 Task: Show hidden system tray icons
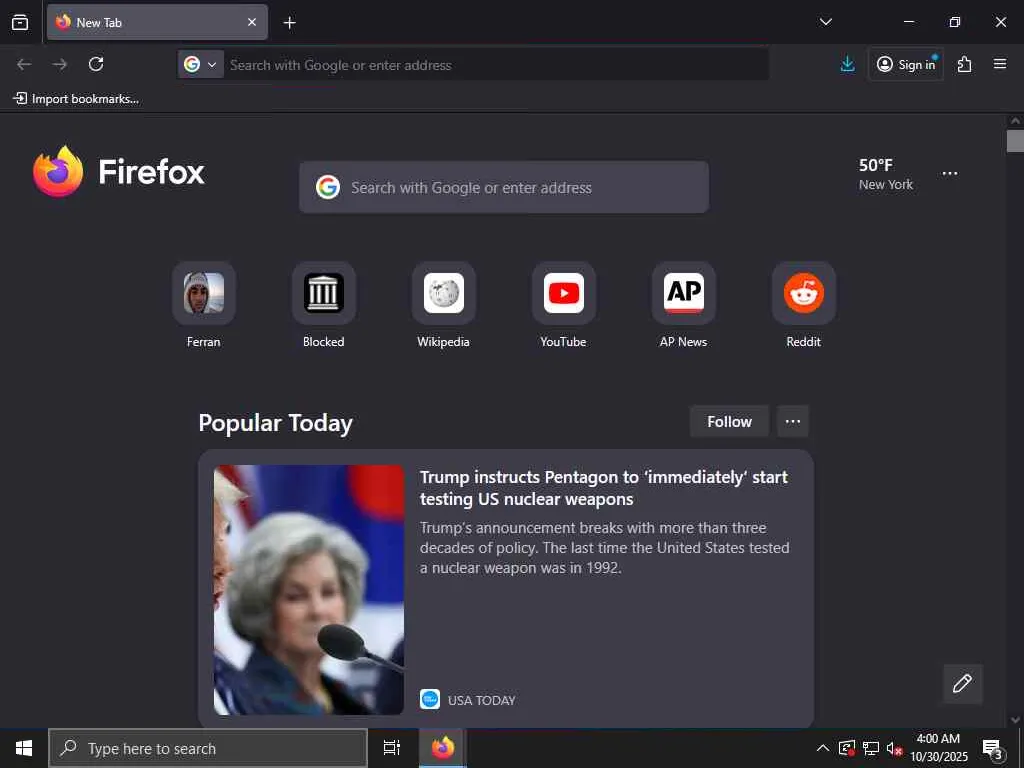pos(823,748)
